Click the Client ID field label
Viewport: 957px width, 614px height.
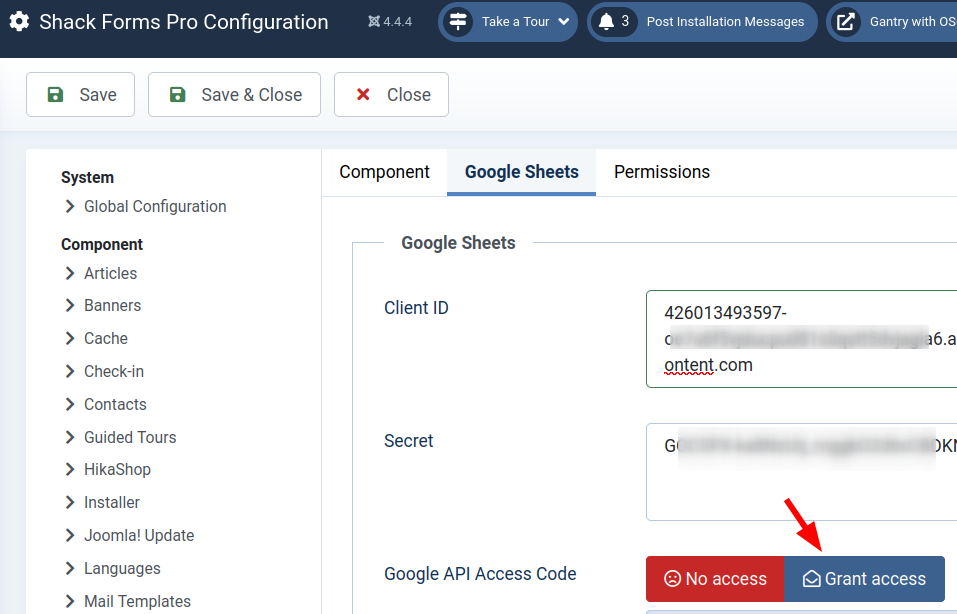[416, 308]
